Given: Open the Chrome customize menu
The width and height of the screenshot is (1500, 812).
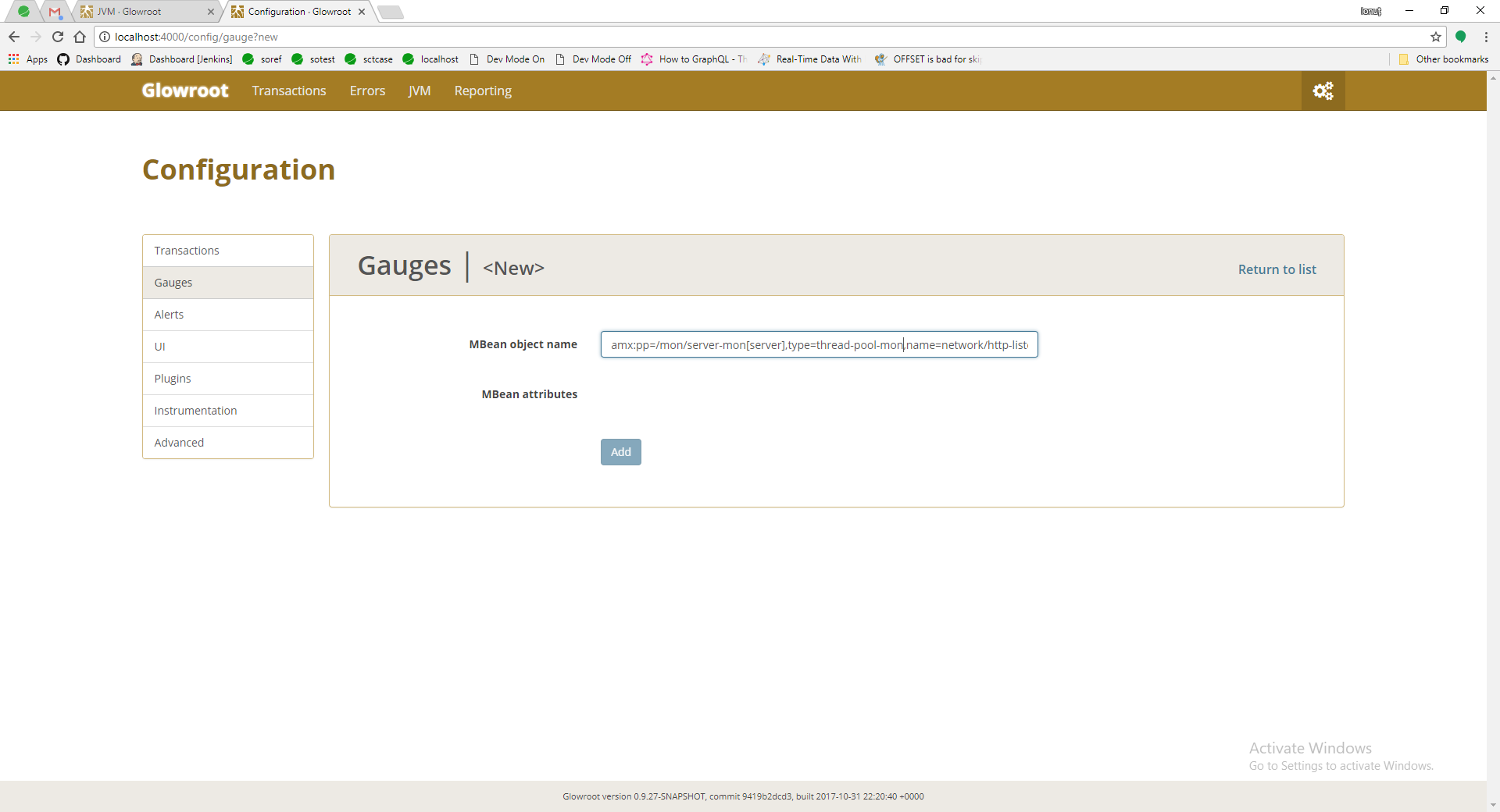Looking at the screenshot, I should 1487,37.
